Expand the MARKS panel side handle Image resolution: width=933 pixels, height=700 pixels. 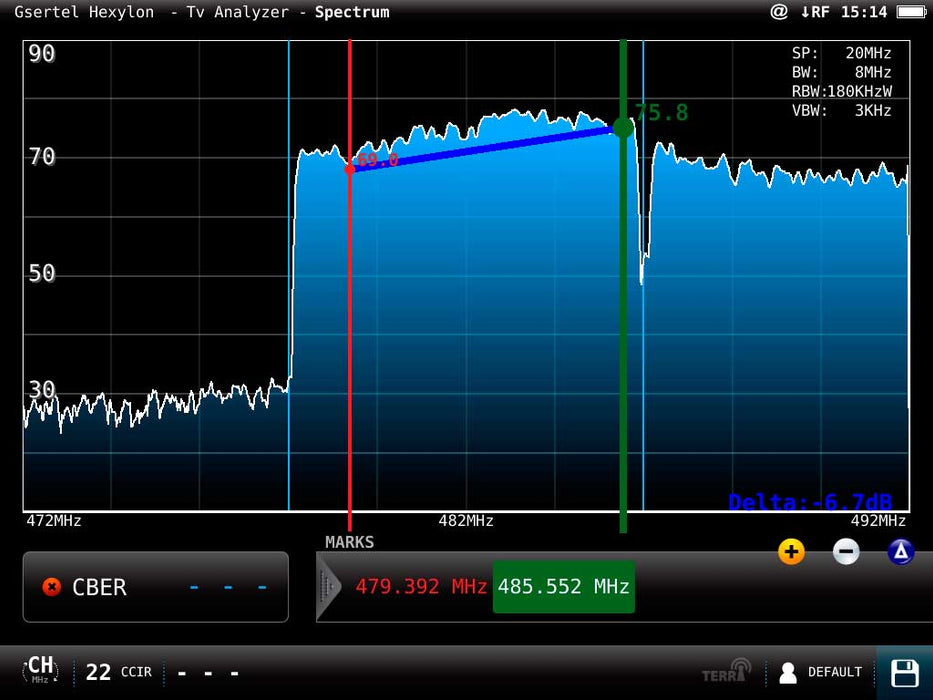click(328, 587)
